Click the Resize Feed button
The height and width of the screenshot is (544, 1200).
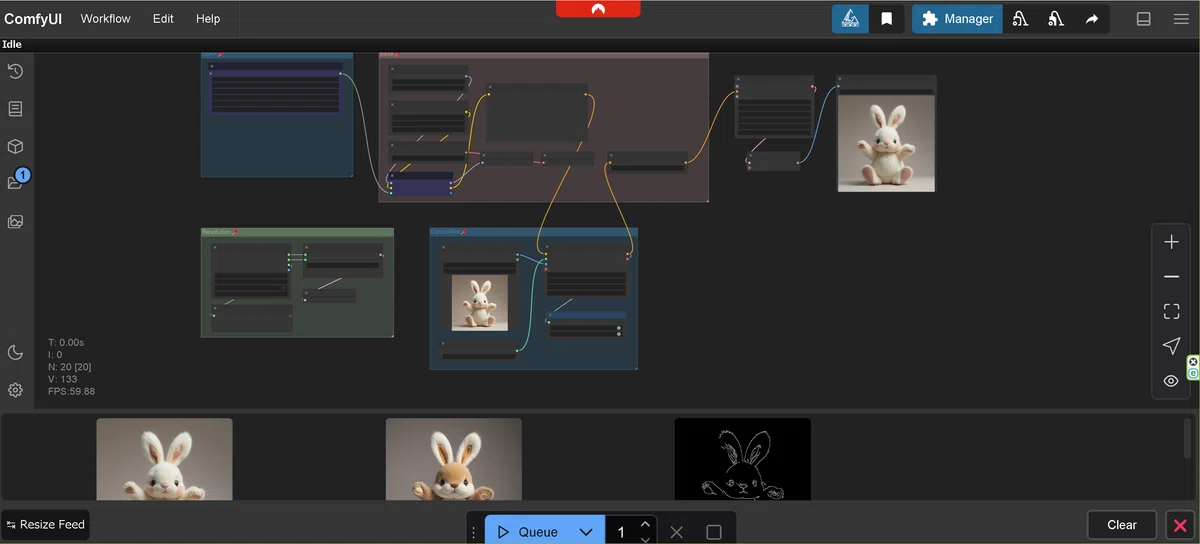(45, 525)
